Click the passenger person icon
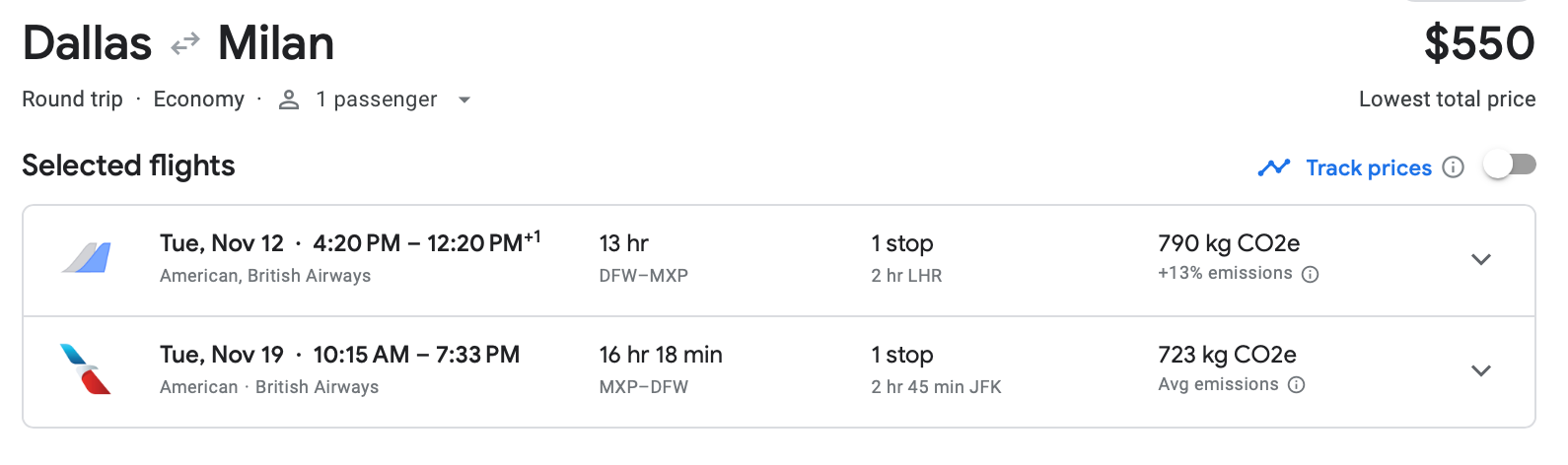 pyautogui.click(x=289, y=100)
